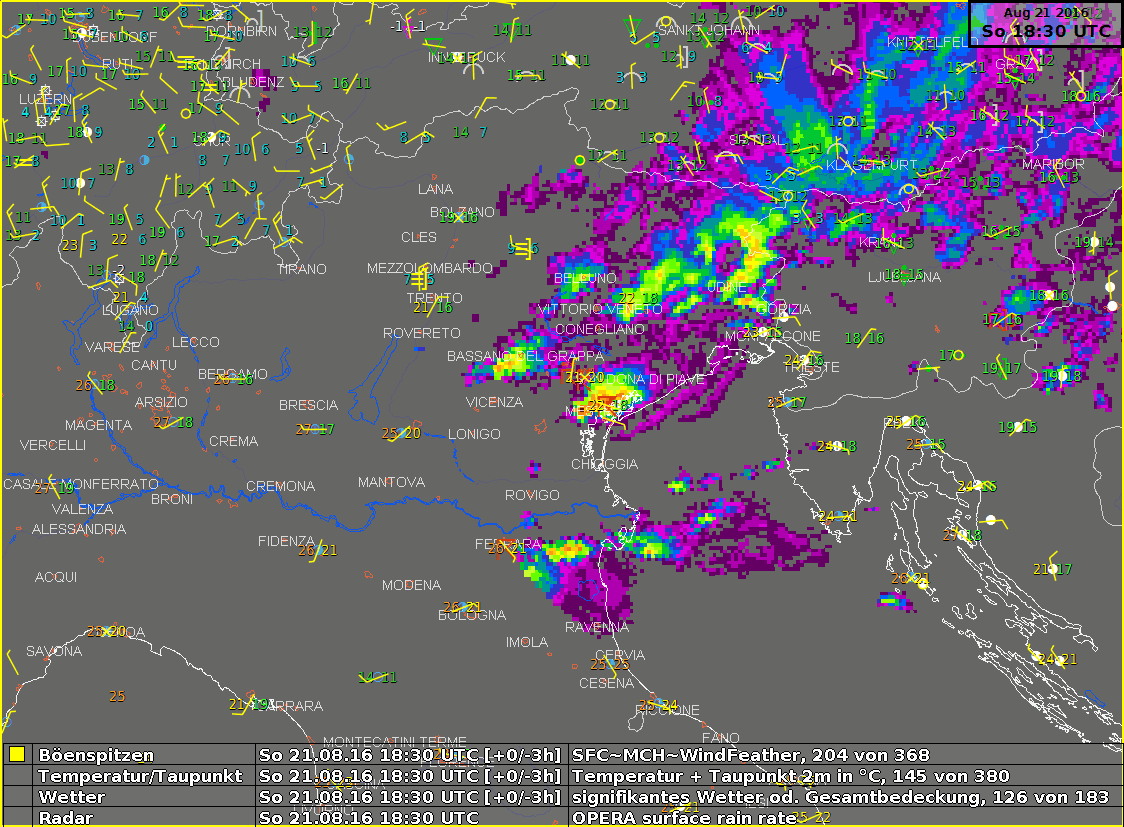The width and height of the screenshot is (1124, 827).
Task: Click the station marker '27 17' near Brescia
Action: pos(315,429)
